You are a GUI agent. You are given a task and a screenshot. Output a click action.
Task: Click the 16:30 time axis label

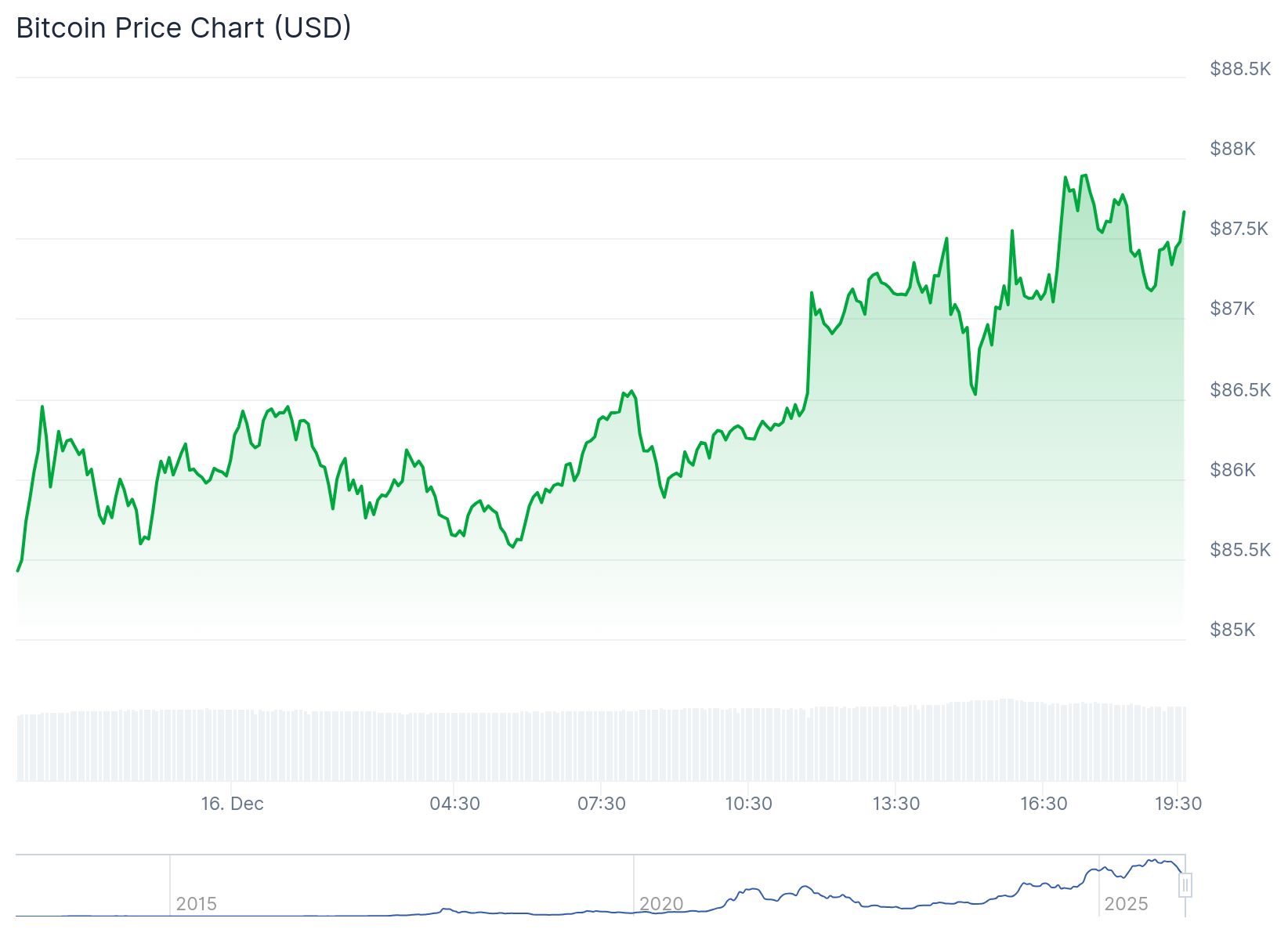pyautogui.click(x=1044, y=804)
